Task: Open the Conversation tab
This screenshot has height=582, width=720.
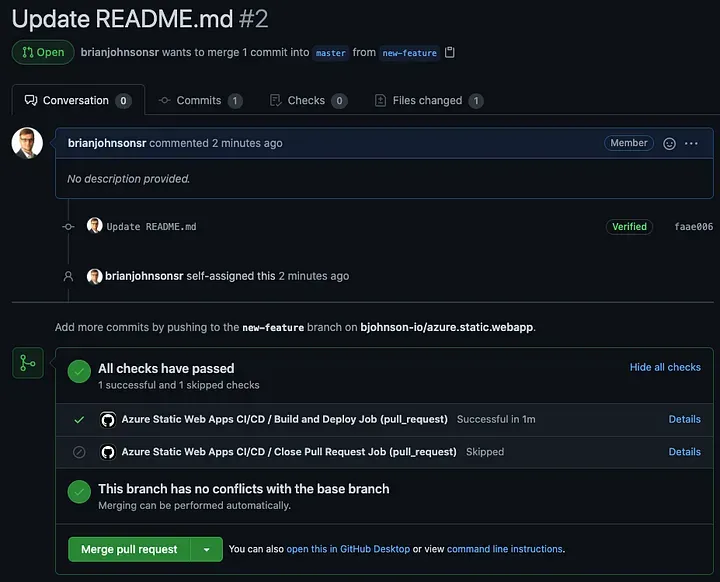Action: click(x=78, y=100)
